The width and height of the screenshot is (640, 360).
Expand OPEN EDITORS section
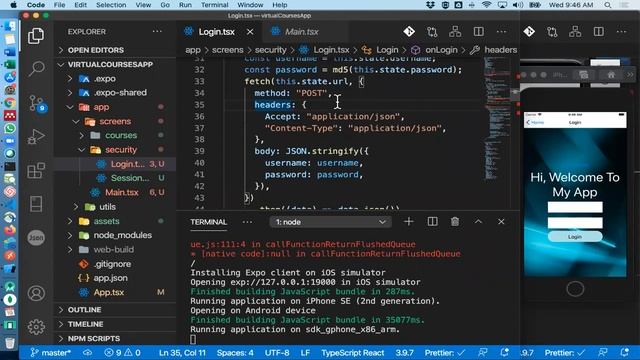click(96, 50)
